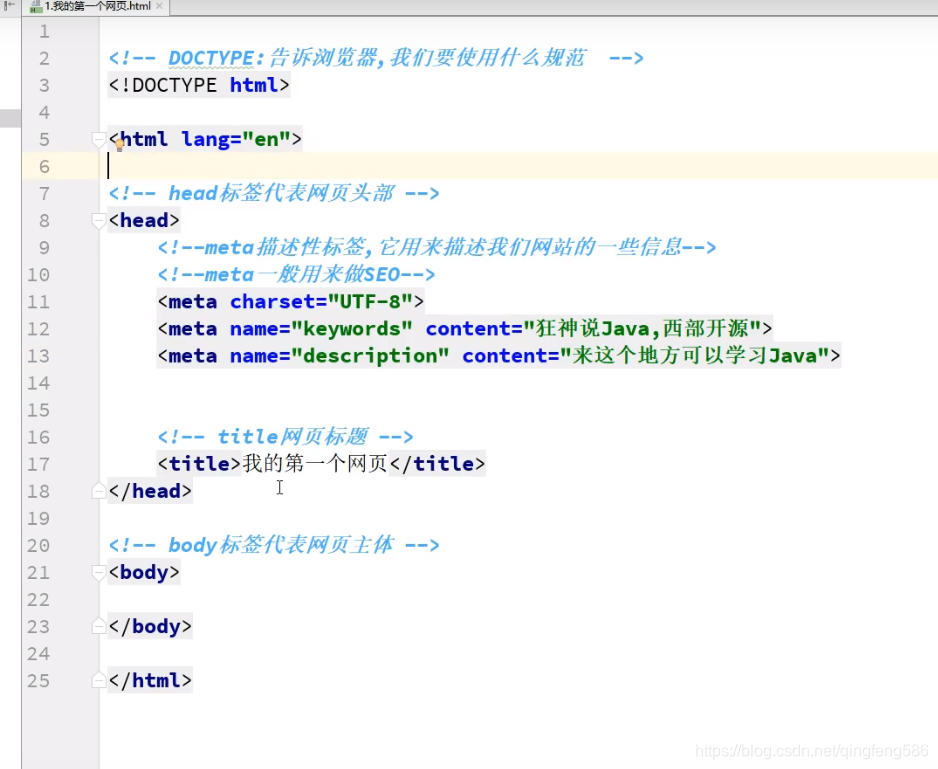Click the closing </html> tag
This screenshot has height=769, width=938.
point(150,680)
